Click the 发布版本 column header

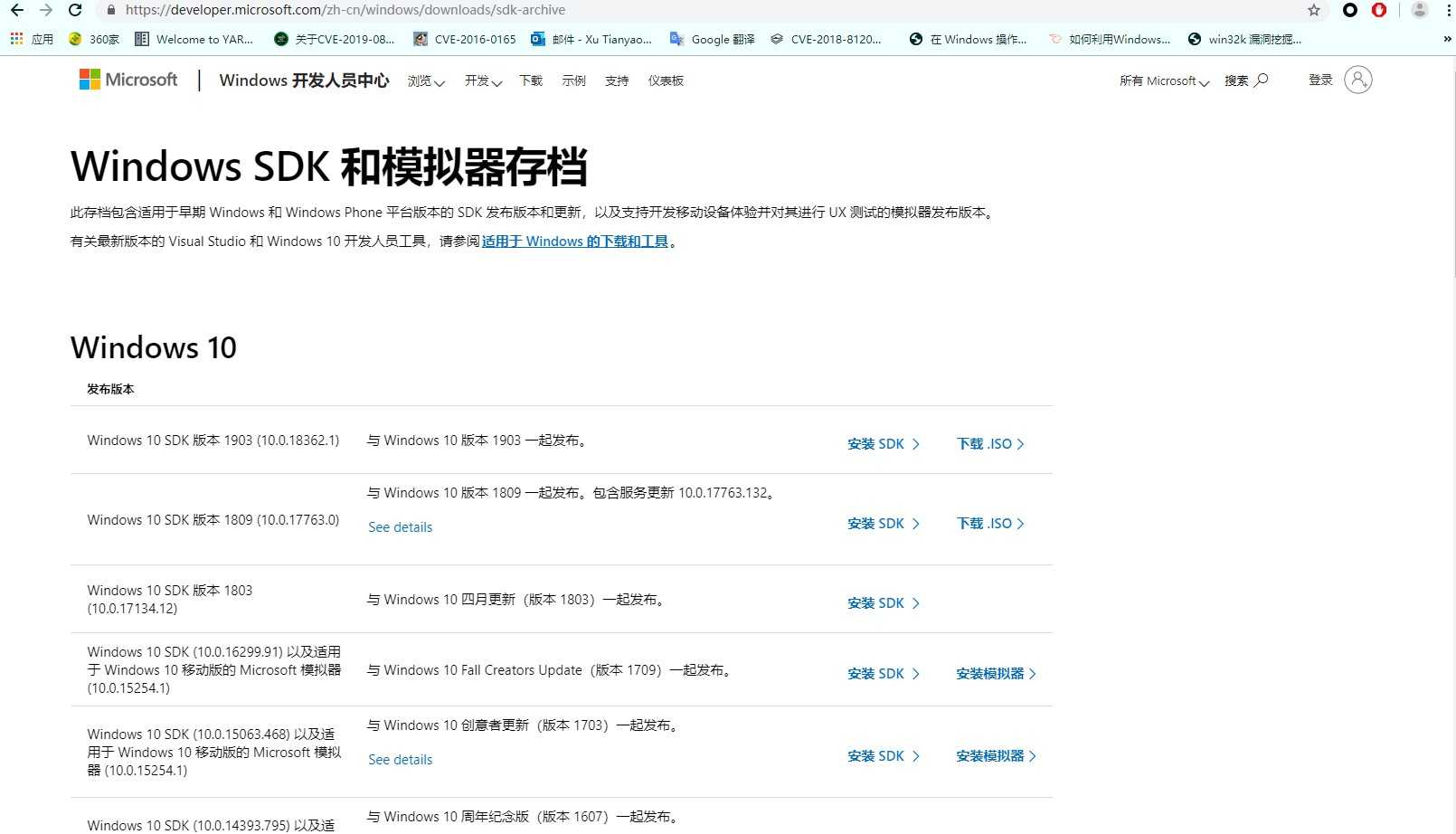[x=110, y=389]
